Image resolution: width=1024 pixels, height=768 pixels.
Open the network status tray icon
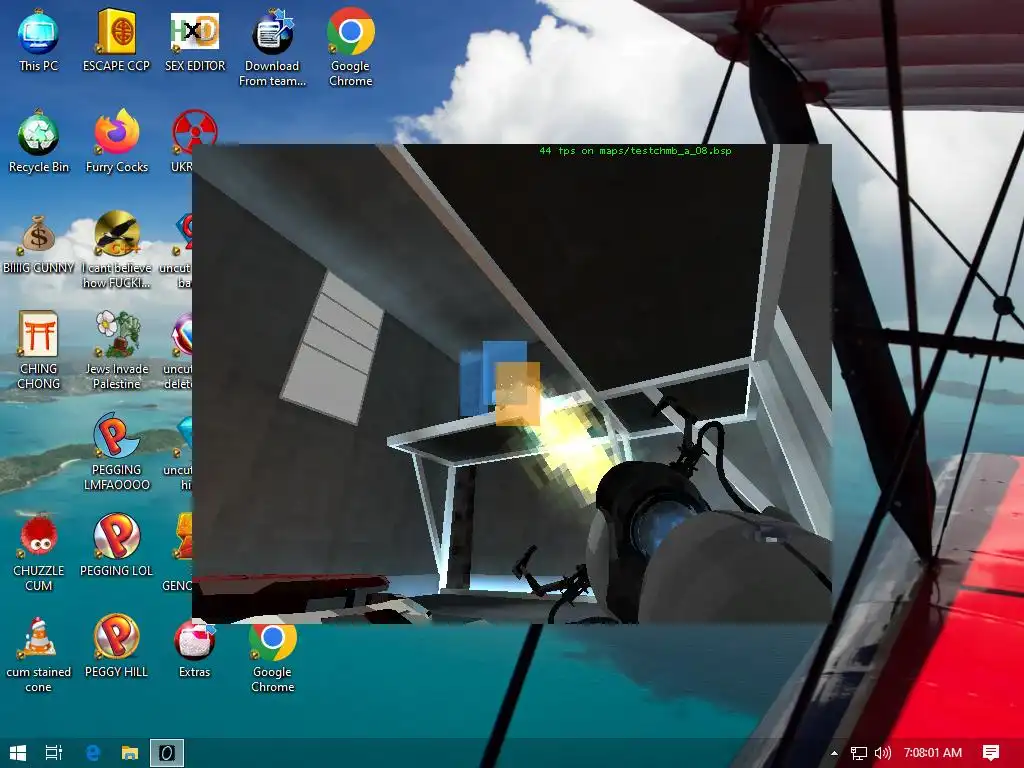[859, 753]
